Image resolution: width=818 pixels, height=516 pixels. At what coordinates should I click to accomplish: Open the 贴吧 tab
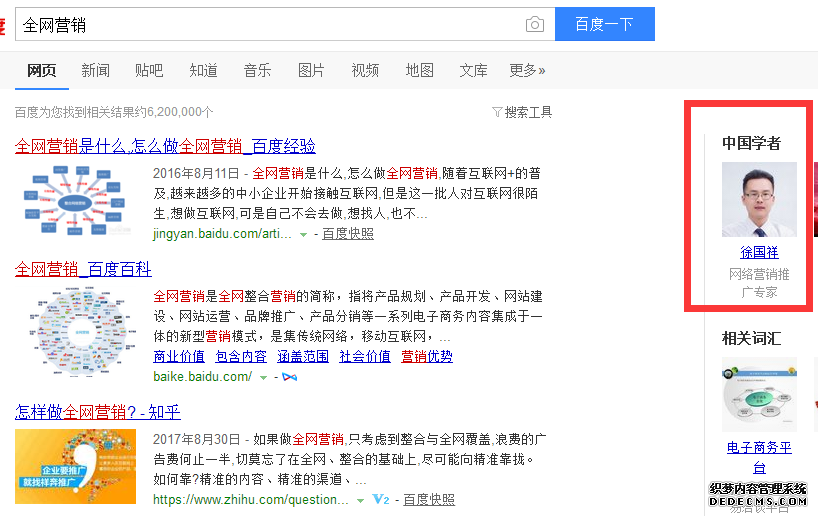149,70
